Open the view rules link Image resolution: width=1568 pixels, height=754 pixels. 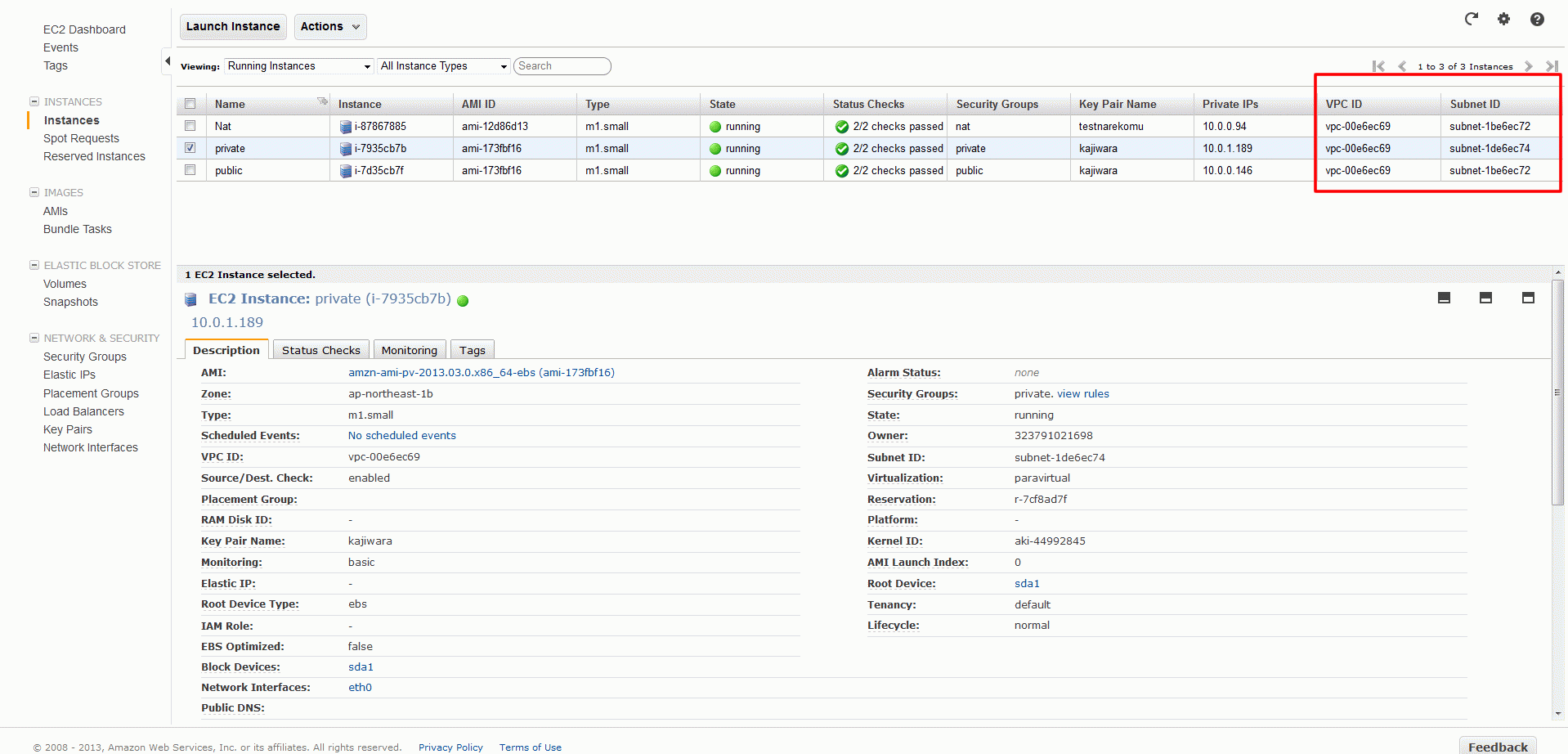[x=1083, y=394]
